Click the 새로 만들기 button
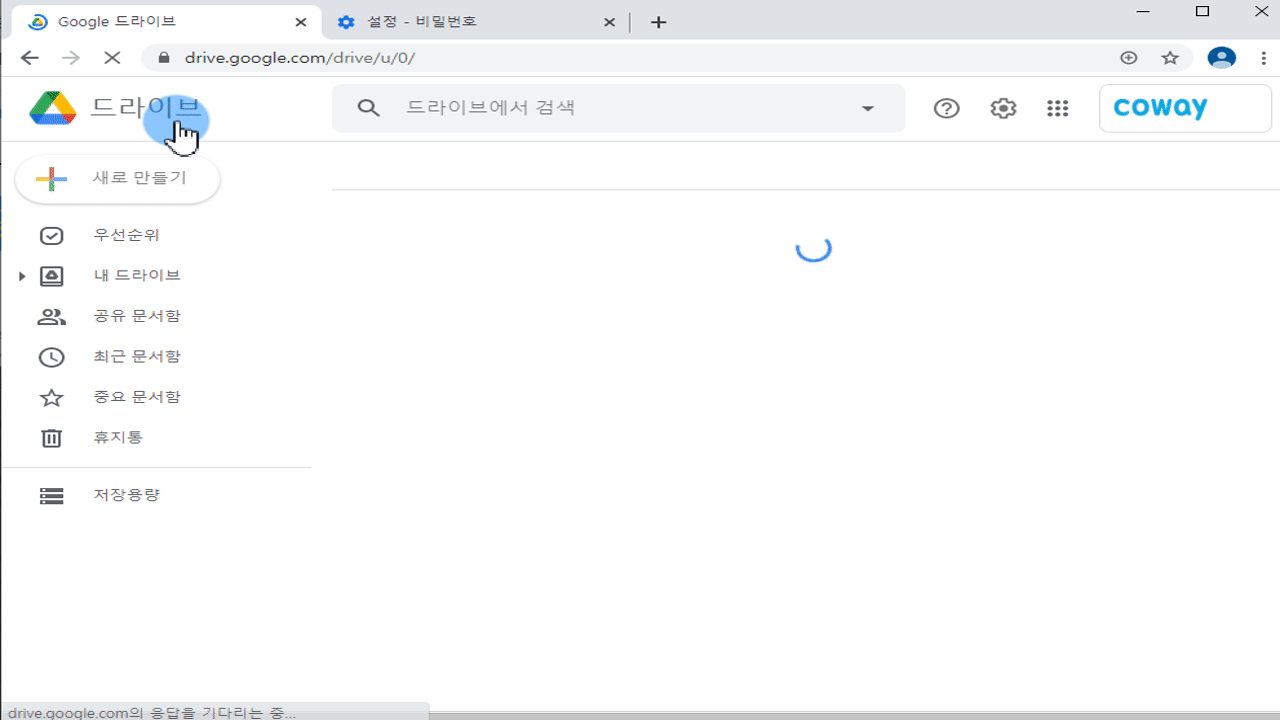 point(118,179)
